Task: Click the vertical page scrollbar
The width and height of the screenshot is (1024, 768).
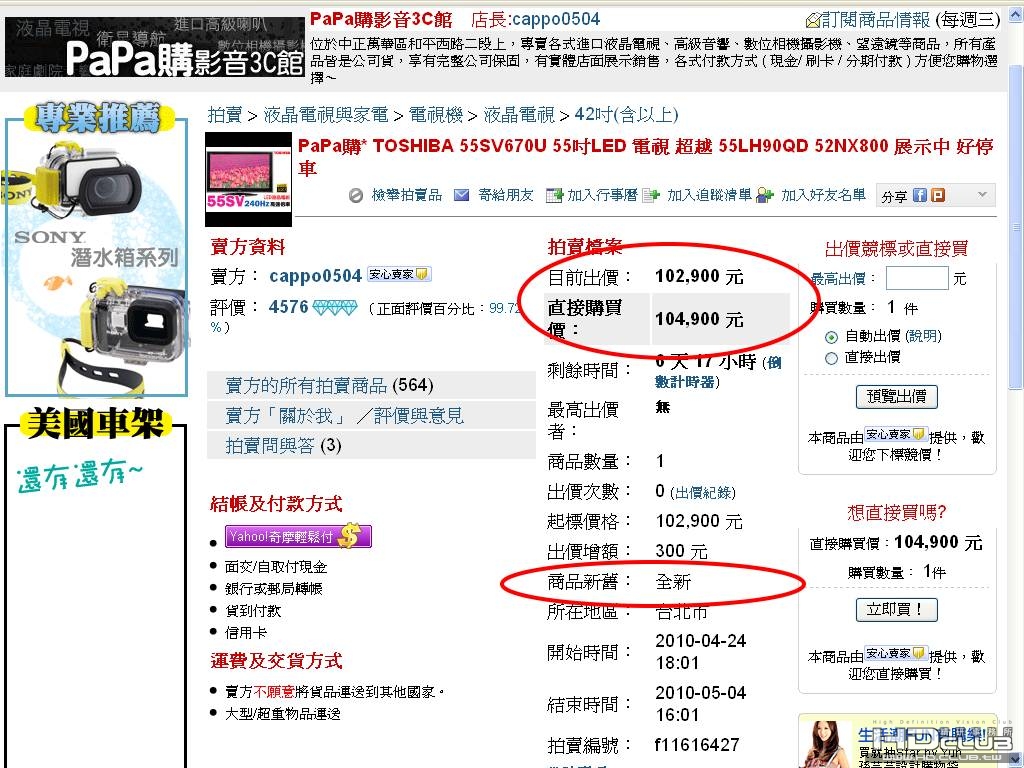Action: pyautogui.click(x=1016, y=229)
